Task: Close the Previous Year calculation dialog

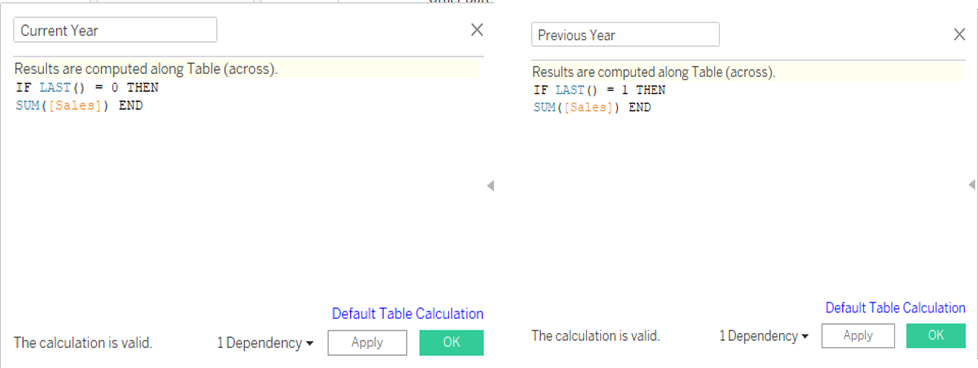Action: tap(960, 35)
